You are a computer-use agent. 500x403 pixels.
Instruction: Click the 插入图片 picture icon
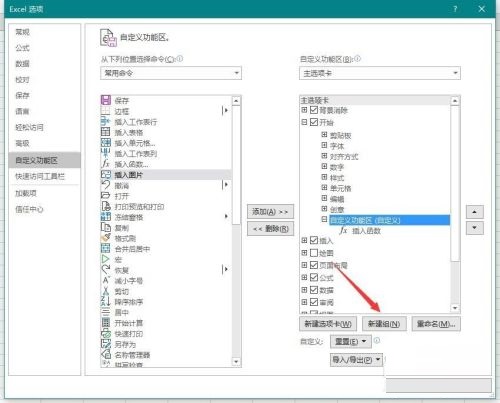tap(106, 174)
